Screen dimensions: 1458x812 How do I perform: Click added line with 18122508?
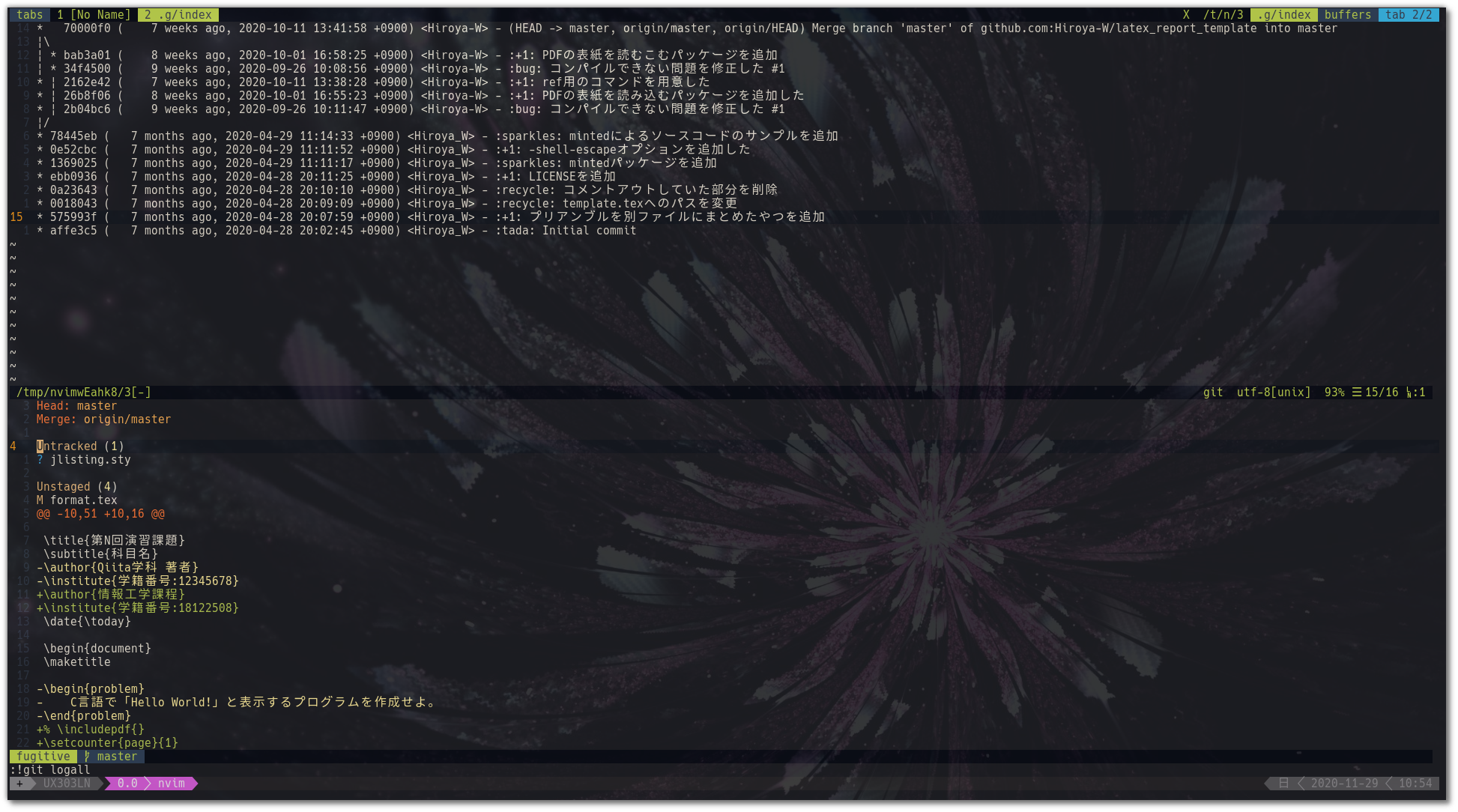point(137,608)
